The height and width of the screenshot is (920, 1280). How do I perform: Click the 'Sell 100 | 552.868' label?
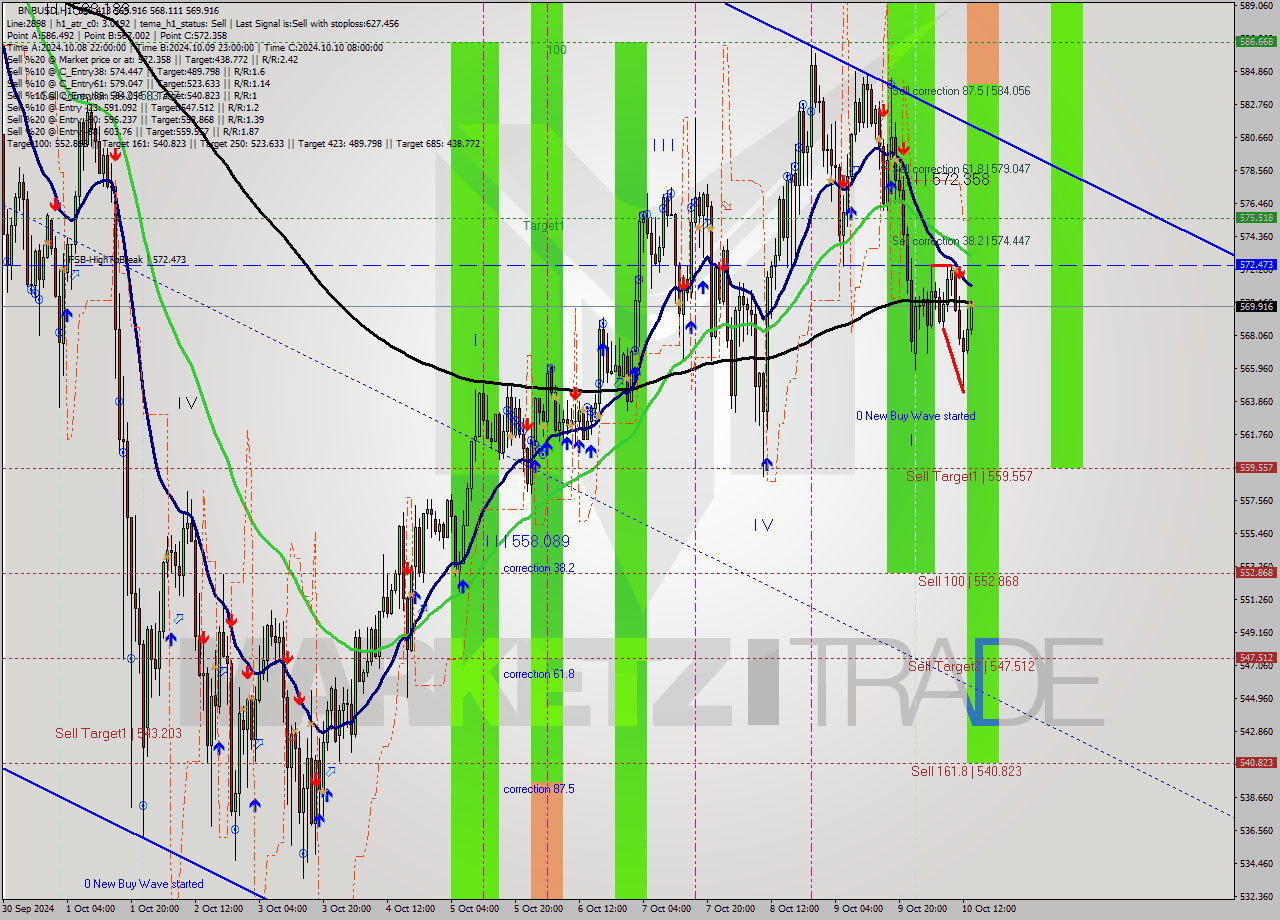click(968, 581)
